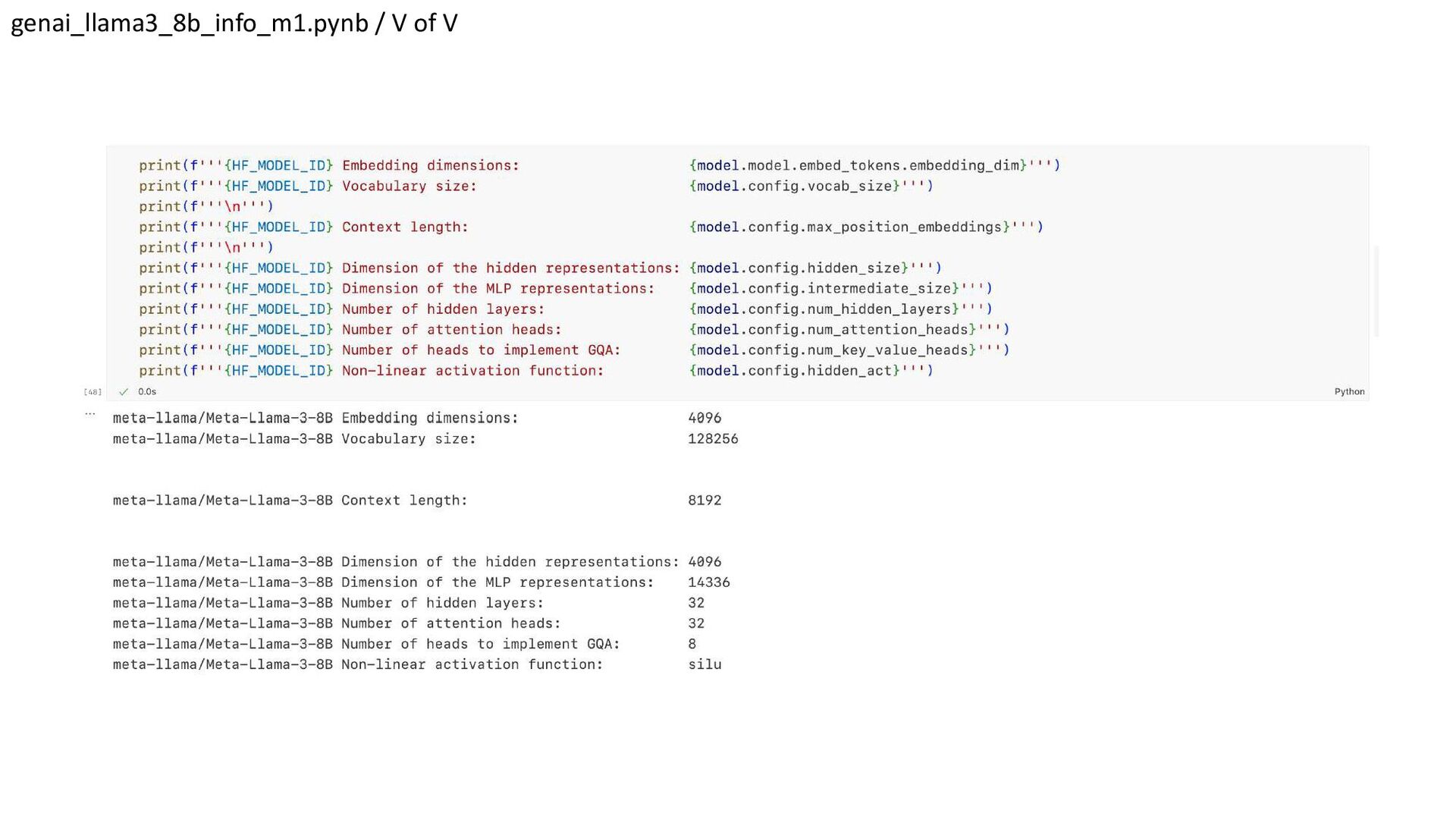Click model.config.max_position_embeddings expression
Screen dimensions: 1456x819
(849, 227)
